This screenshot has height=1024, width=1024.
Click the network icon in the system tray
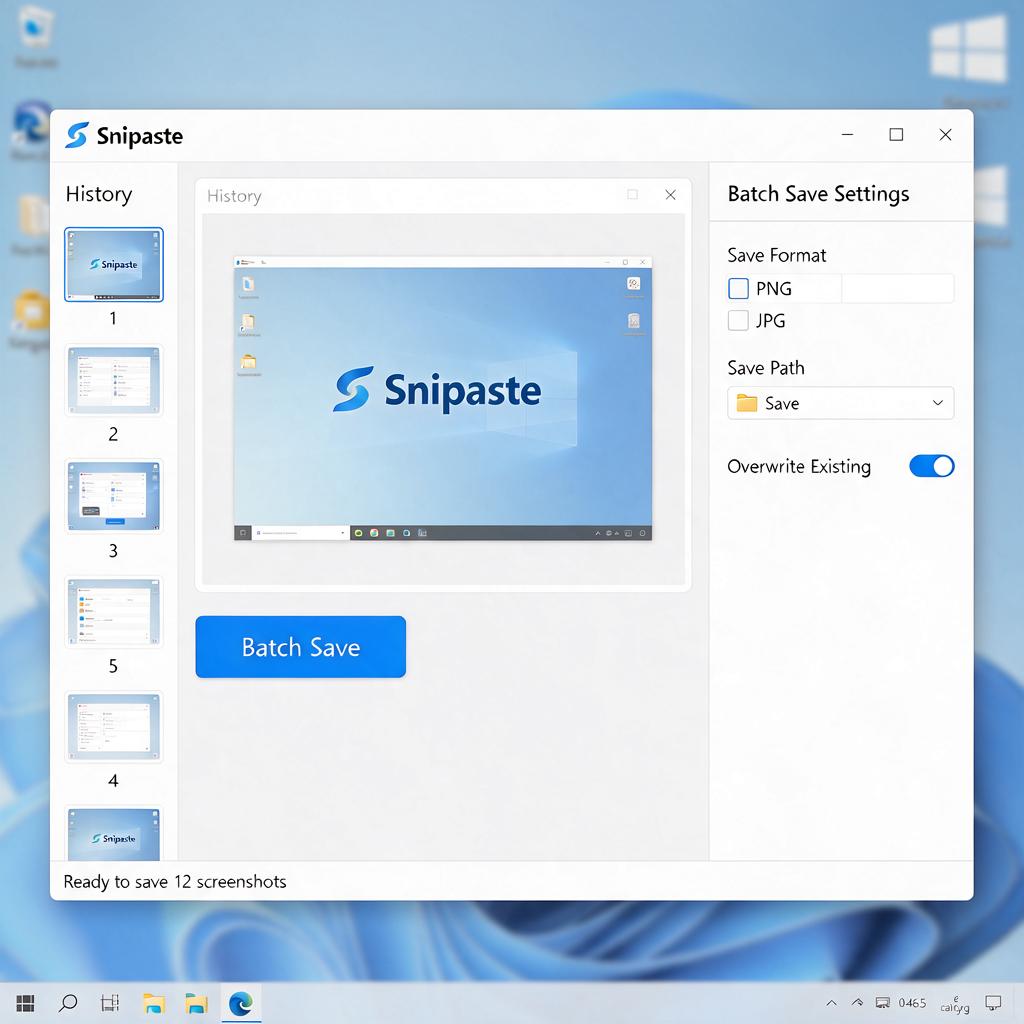pyautogui.click(x=857, y=1003)
